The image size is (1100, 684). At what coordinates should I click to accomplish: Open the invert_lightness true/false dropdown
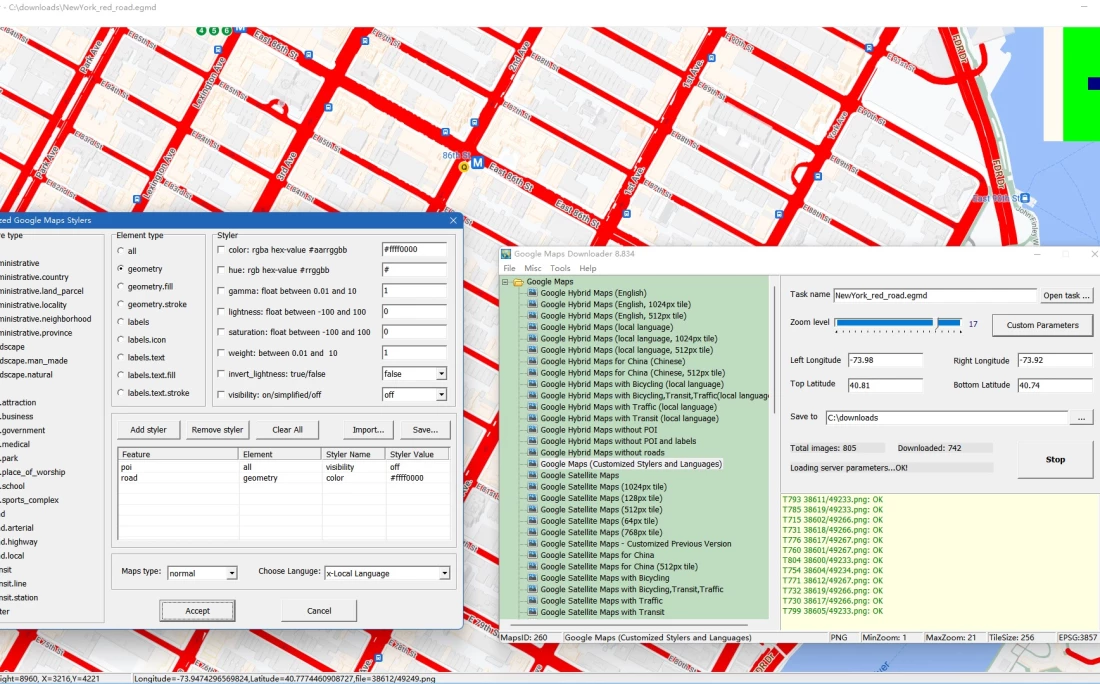pos(441,374)
